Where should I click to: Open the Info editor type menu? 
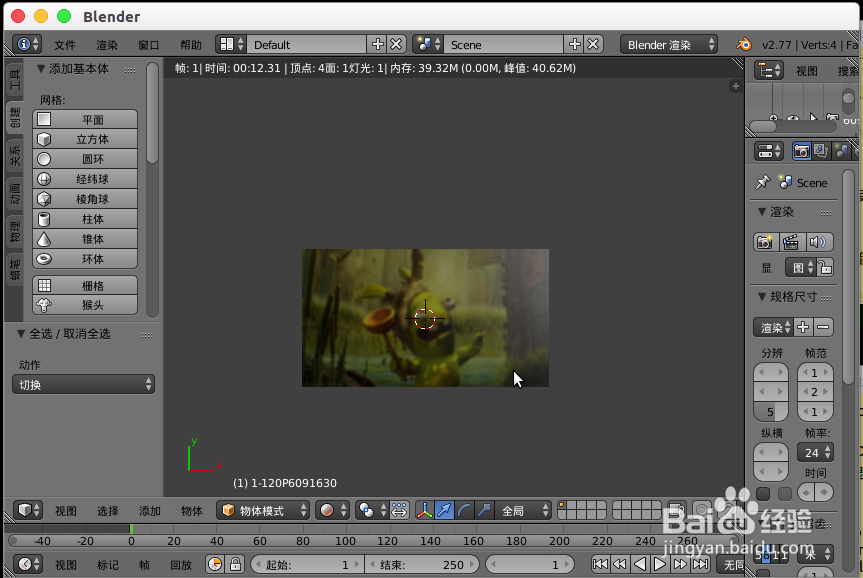[28, 44]
